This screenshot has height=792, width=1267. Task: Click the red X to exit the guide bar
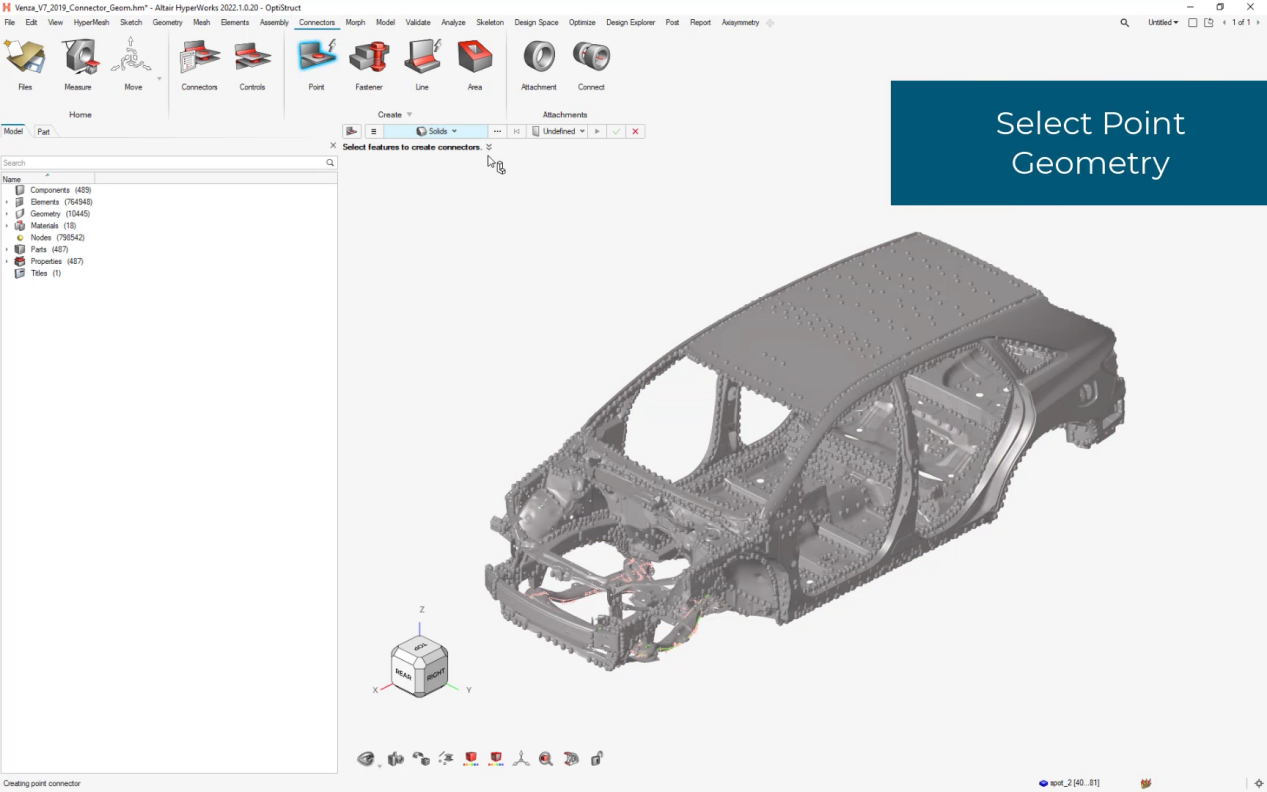click(635, 131)
